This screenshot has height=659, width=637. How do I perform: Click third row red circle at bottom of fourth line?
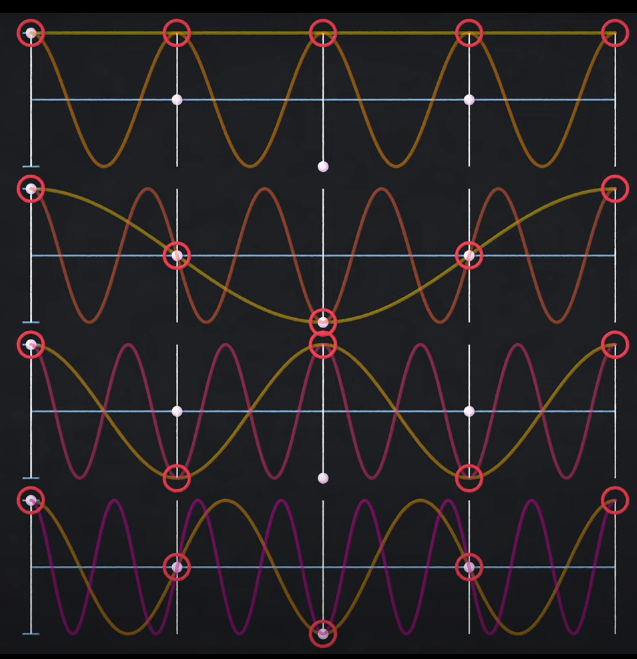click(469, 477)
